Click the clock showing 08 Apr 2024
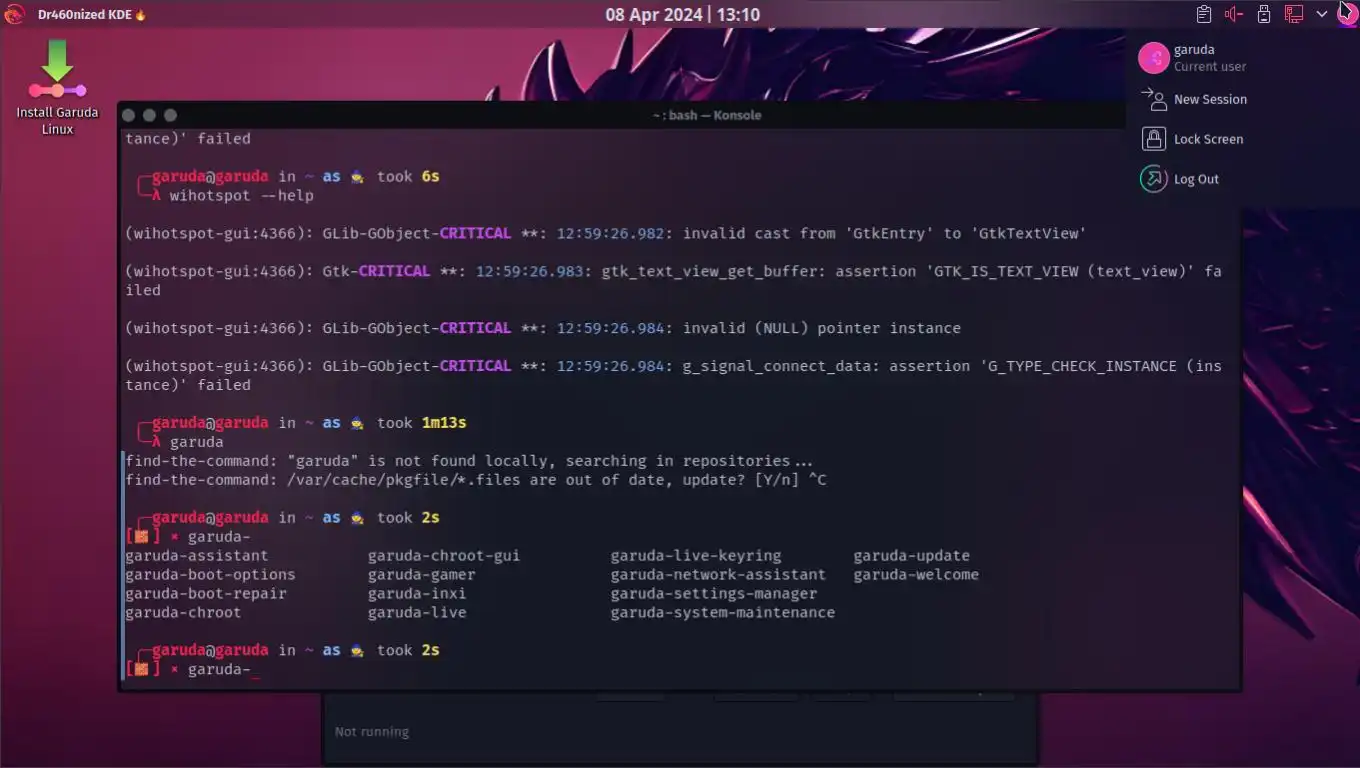 682,15
